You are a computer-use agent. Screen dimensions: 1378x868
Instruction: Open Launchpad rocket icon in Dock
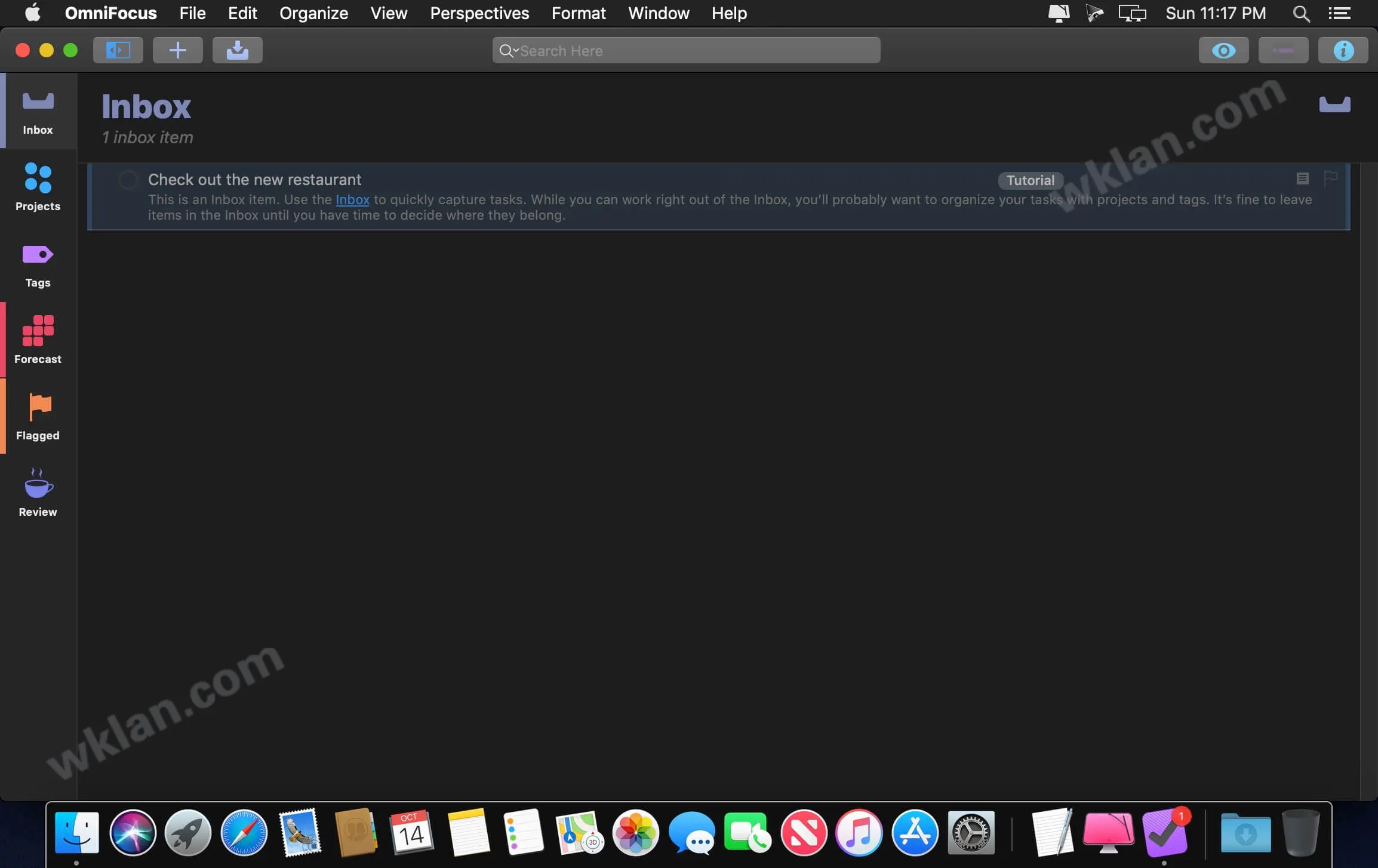coord(188,832)
